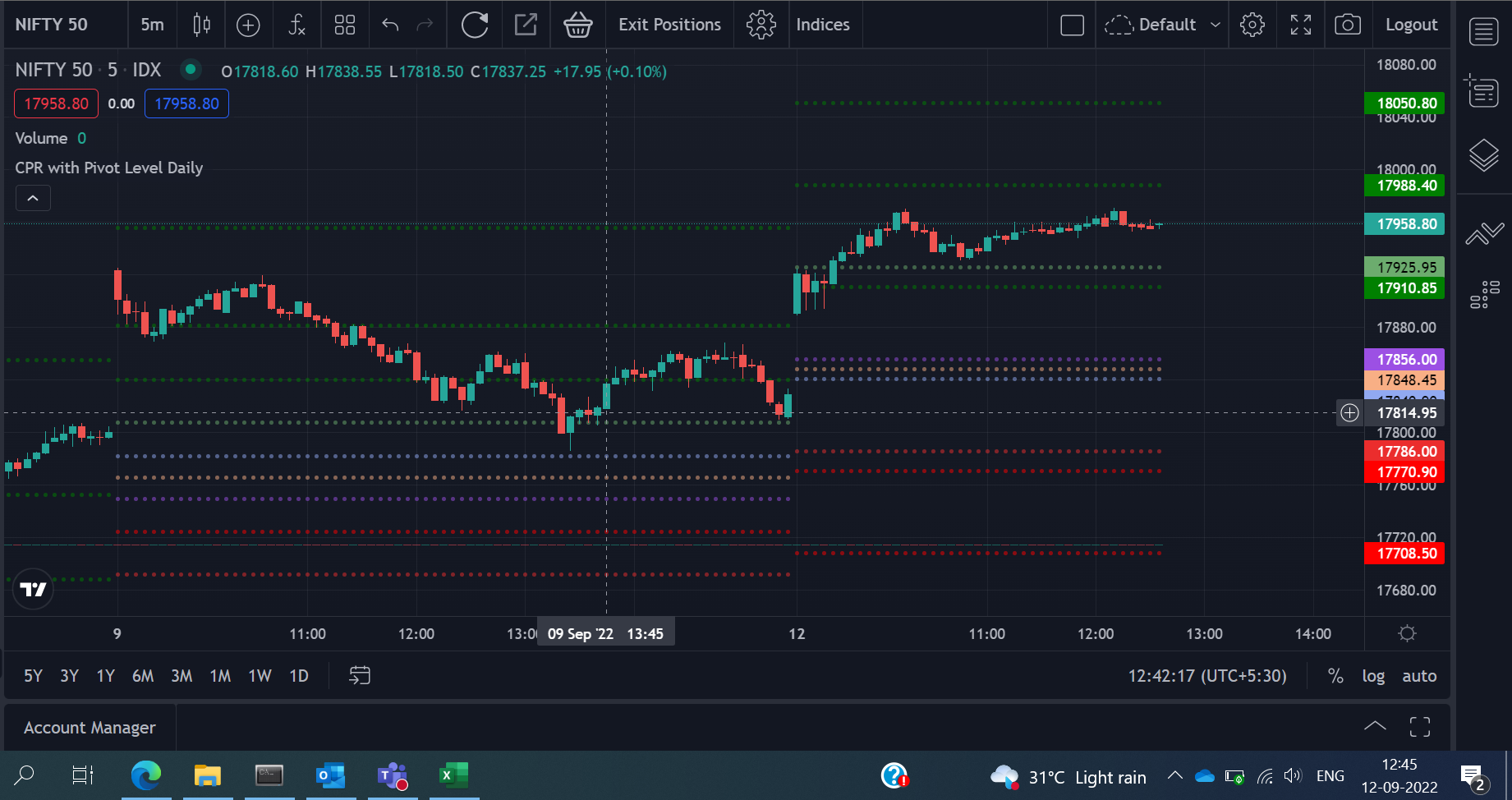Select the 1W date range
Image resolution: width=1512 pixels, height=800 pixels.
[260, 676]
